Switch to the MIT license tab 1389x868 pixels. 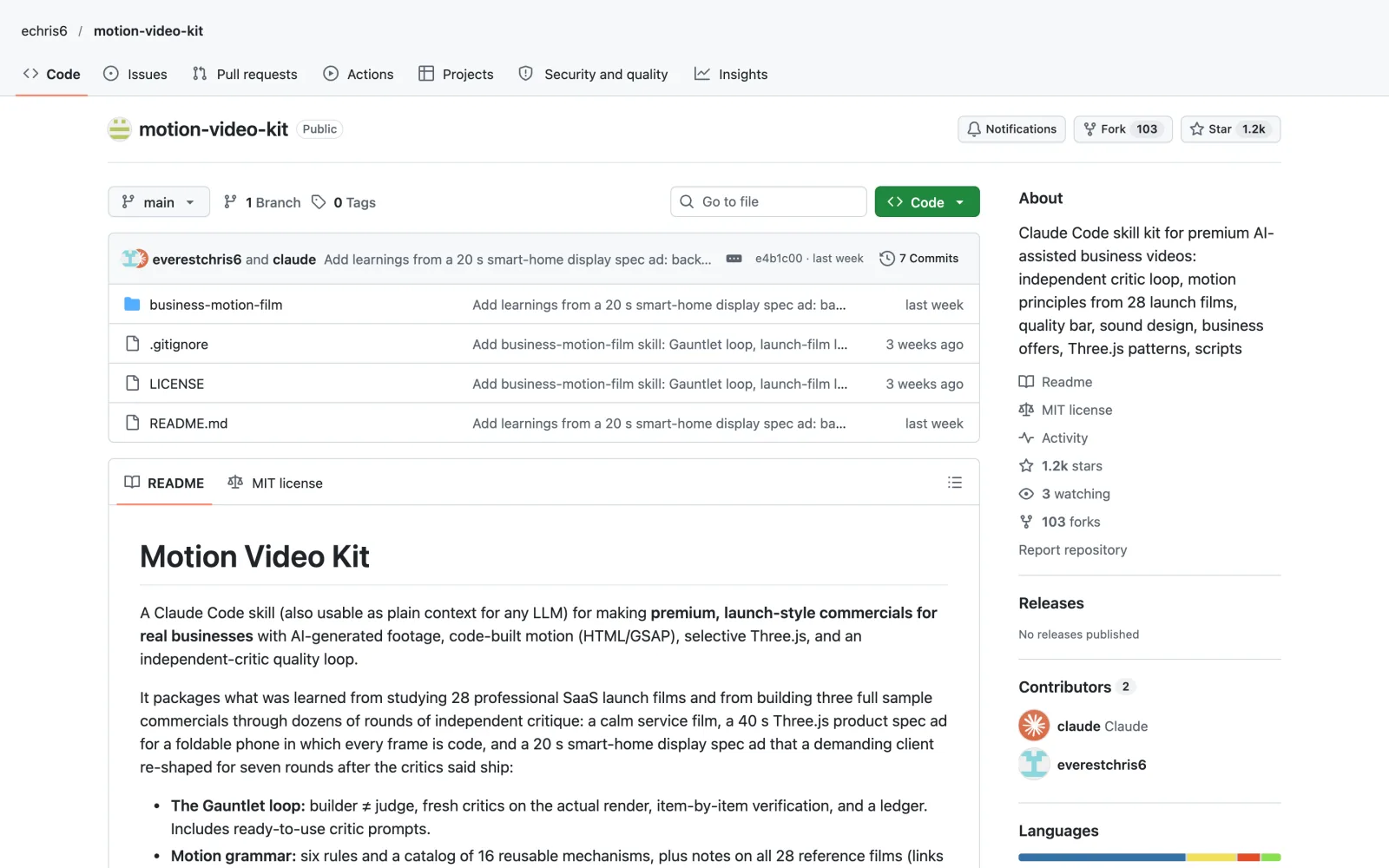[275, 483]
